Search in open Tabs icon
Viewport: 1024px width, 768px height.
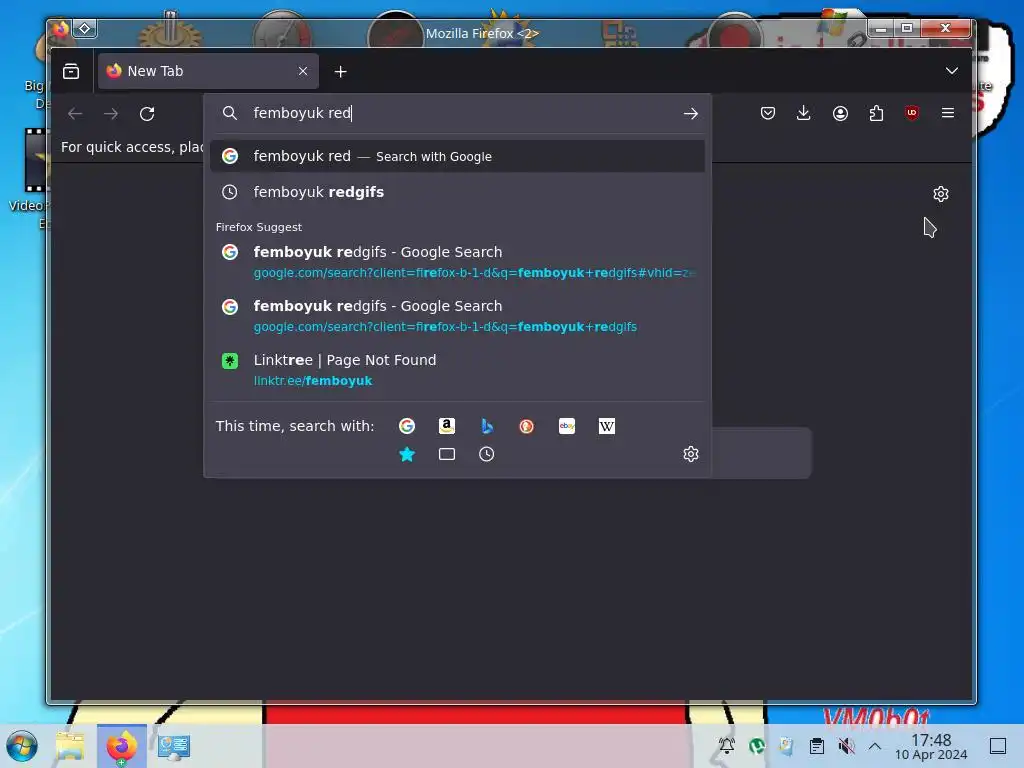(x=447, y=455)
